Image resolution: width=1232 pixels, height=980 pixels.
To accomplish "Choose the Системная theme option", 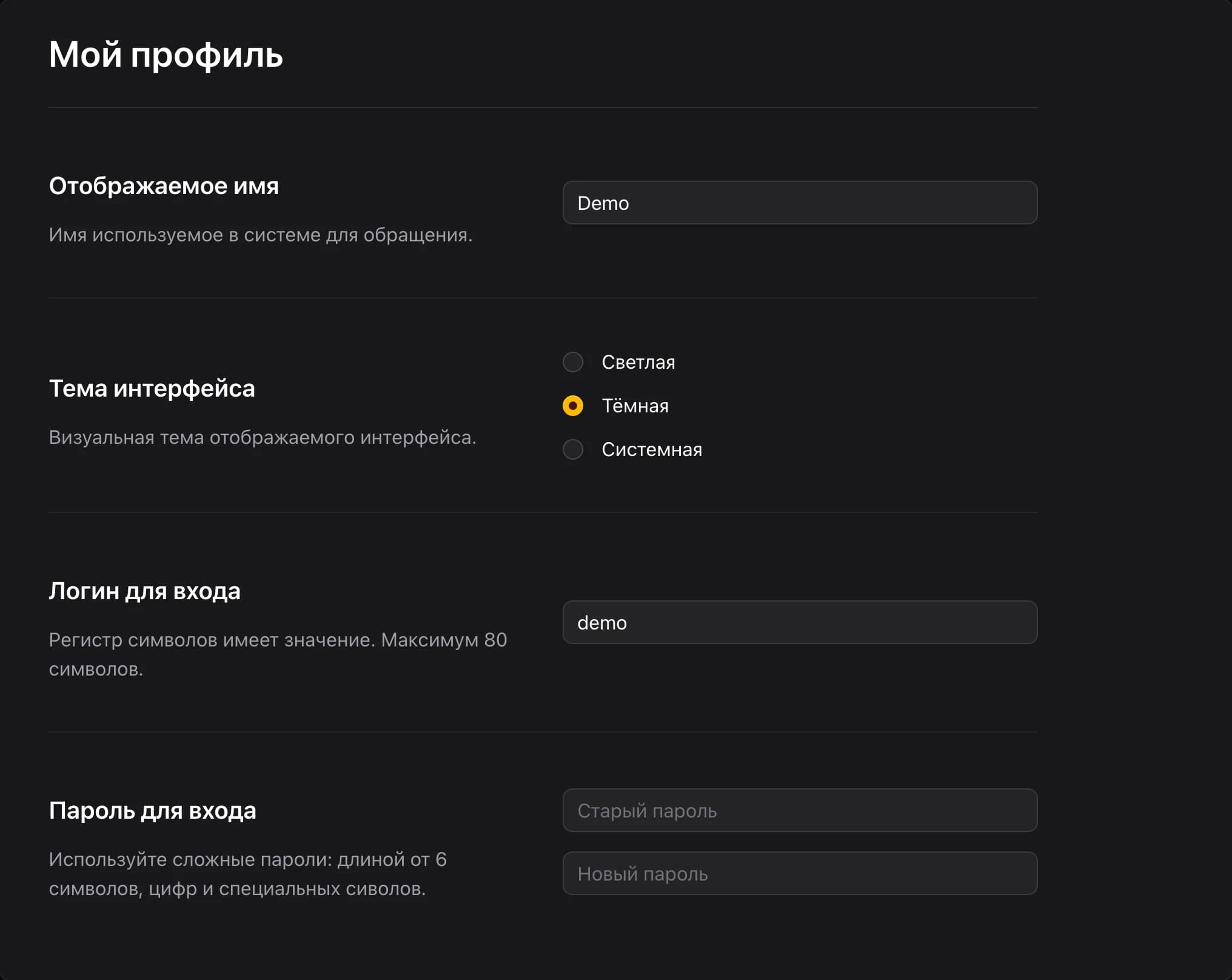I will (x=573, y=449).
